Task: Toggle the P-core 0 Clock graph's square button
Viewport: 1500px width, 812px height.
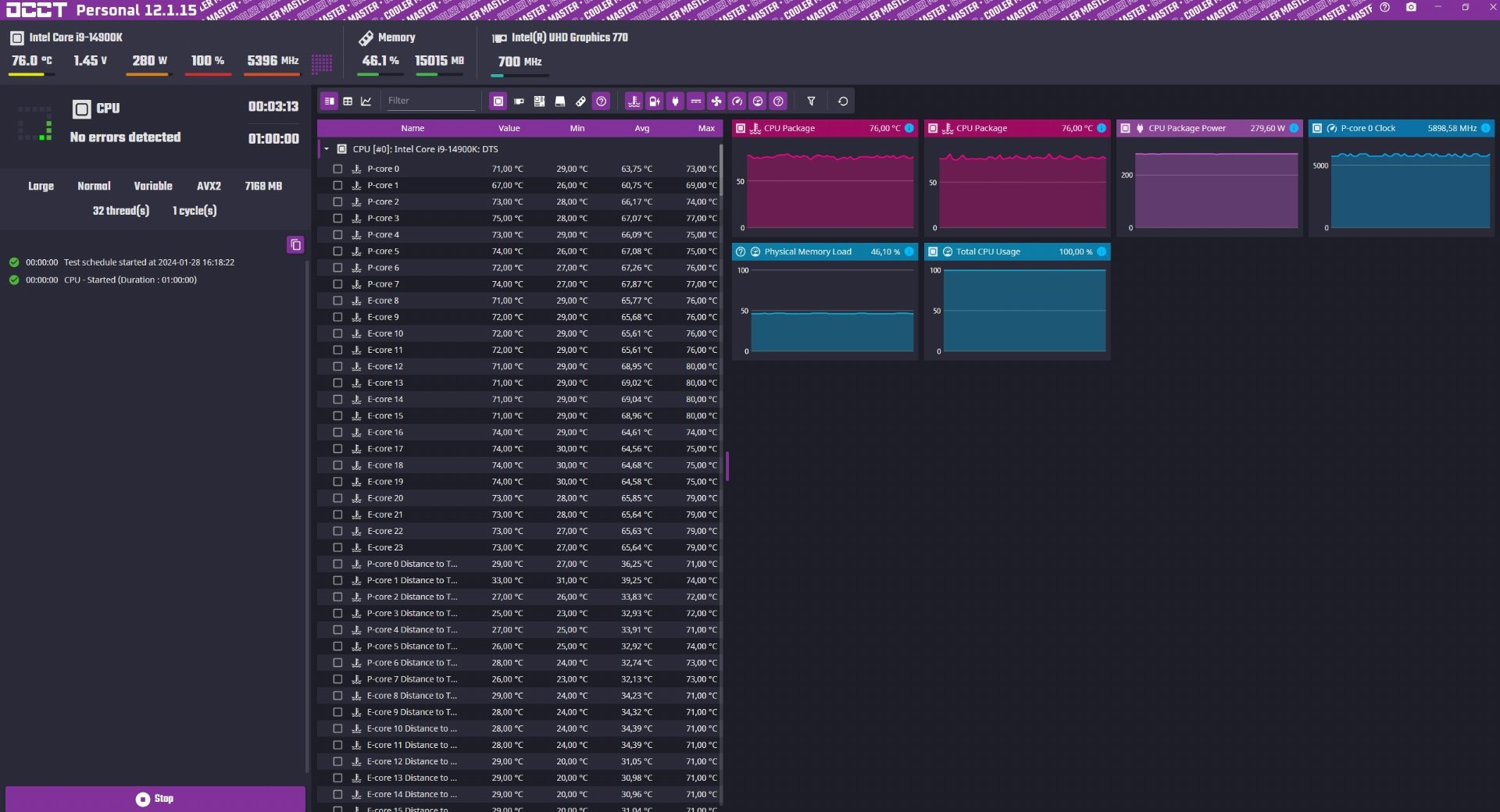Action: pos(1317,128)
